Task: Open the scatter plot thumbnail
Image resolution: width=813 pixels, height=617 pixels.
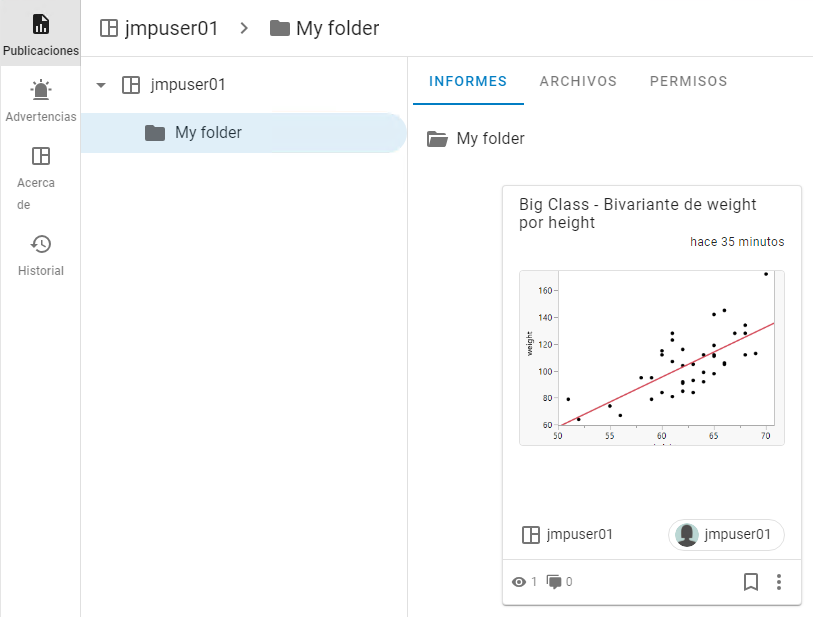Action: coord(652,357)
